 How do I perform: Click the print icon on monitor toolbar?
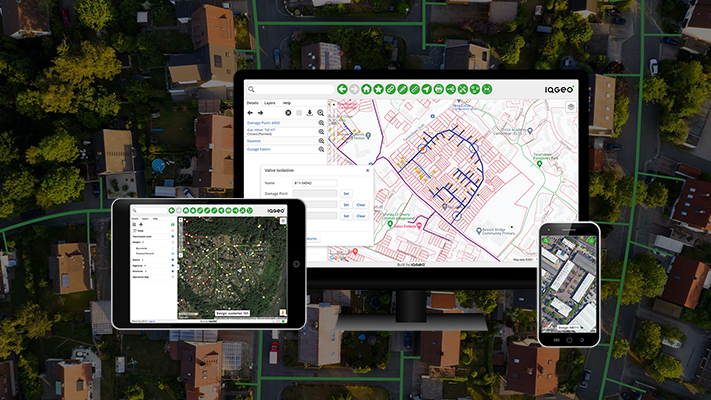click(438, 89)
